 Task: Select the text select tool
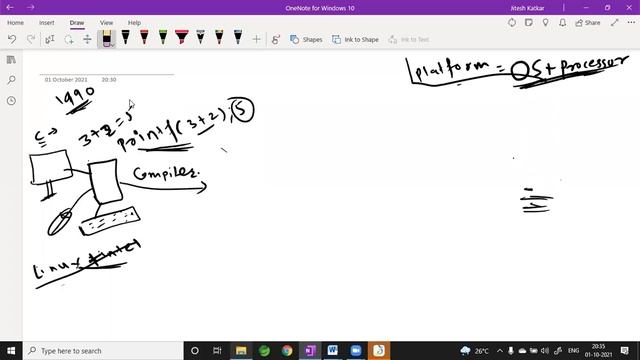(50, 40)
